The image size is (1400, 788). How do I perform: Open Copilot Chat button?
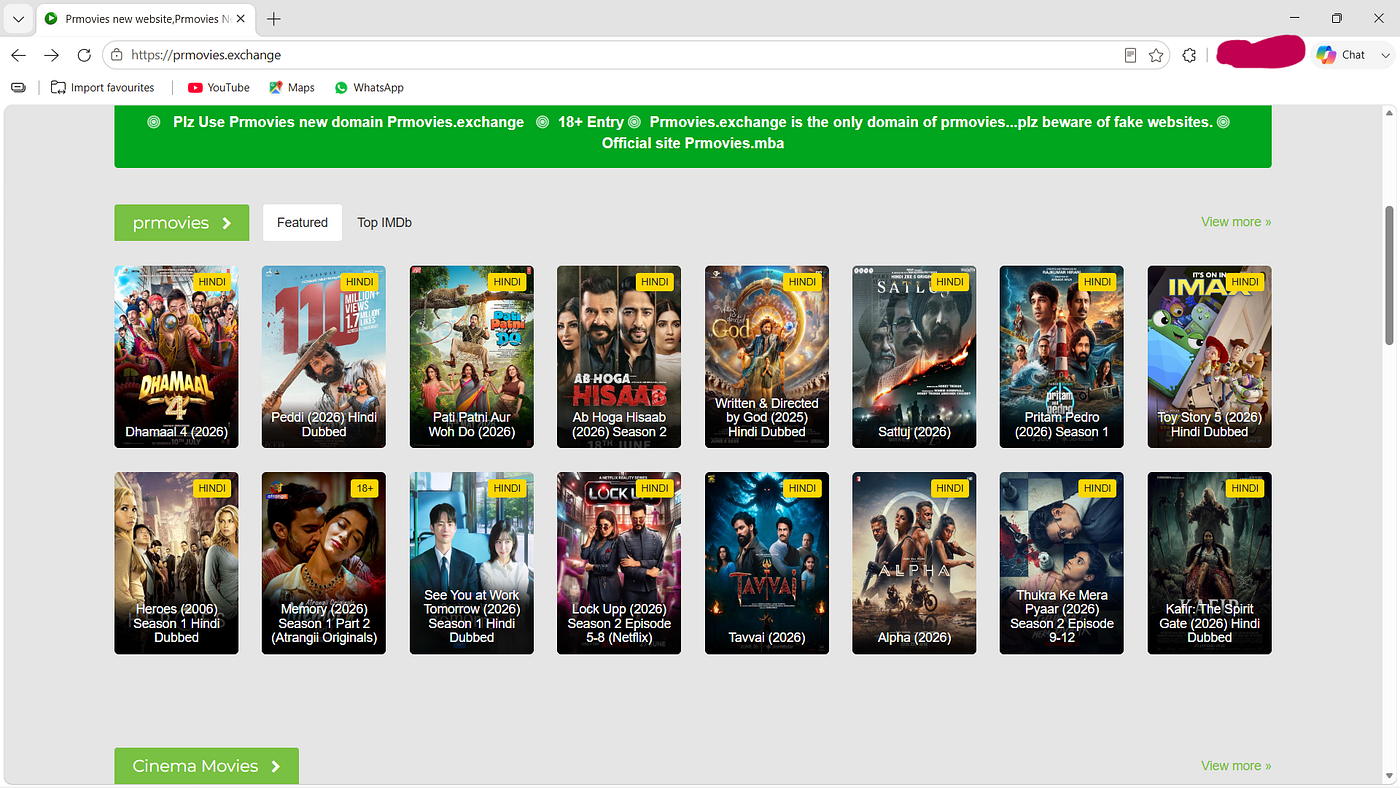click(x=1341, y=55)
